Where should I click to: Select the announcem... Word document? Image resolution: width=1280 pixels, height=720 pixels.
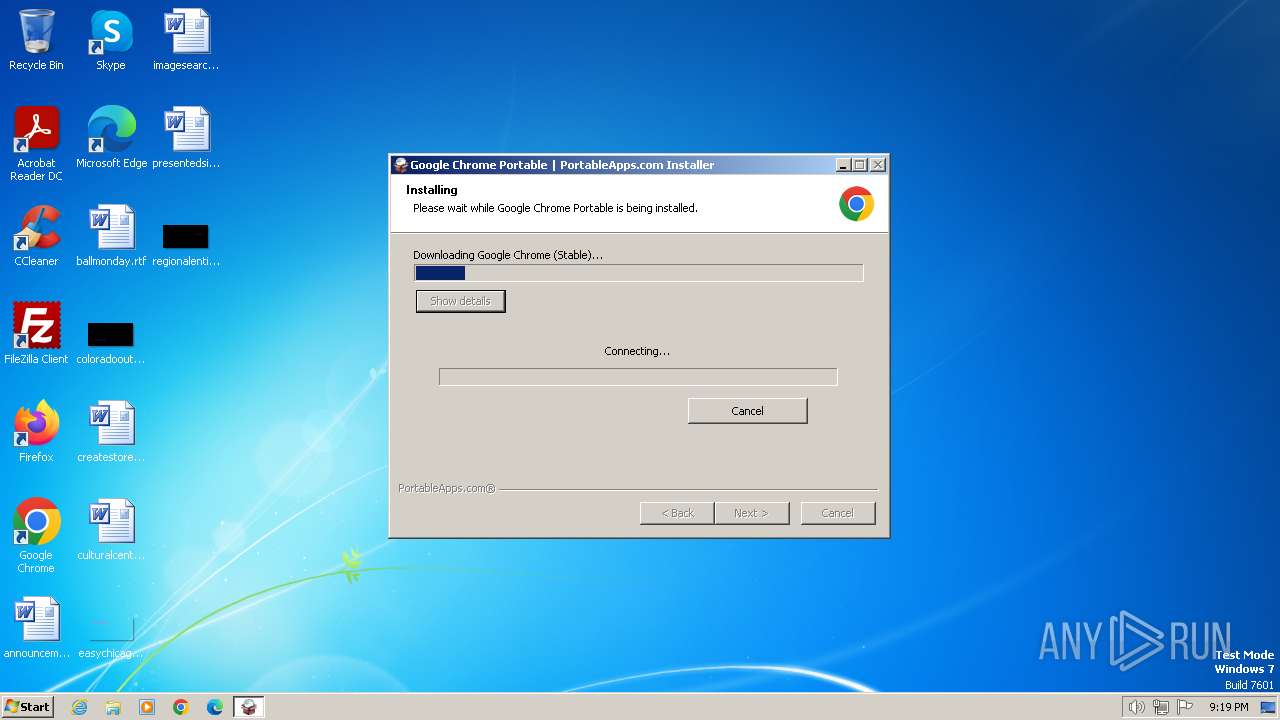coord(36,627)
